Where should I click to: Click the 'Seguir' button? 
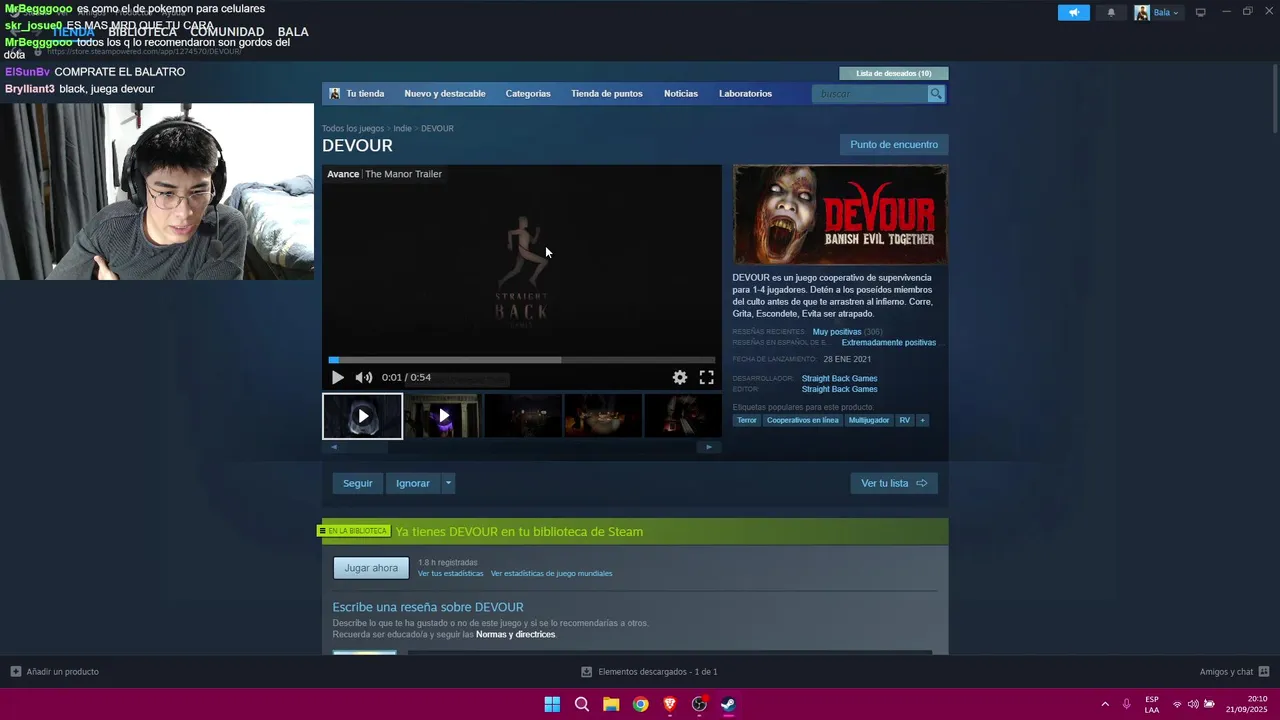[x=357, y=483]
